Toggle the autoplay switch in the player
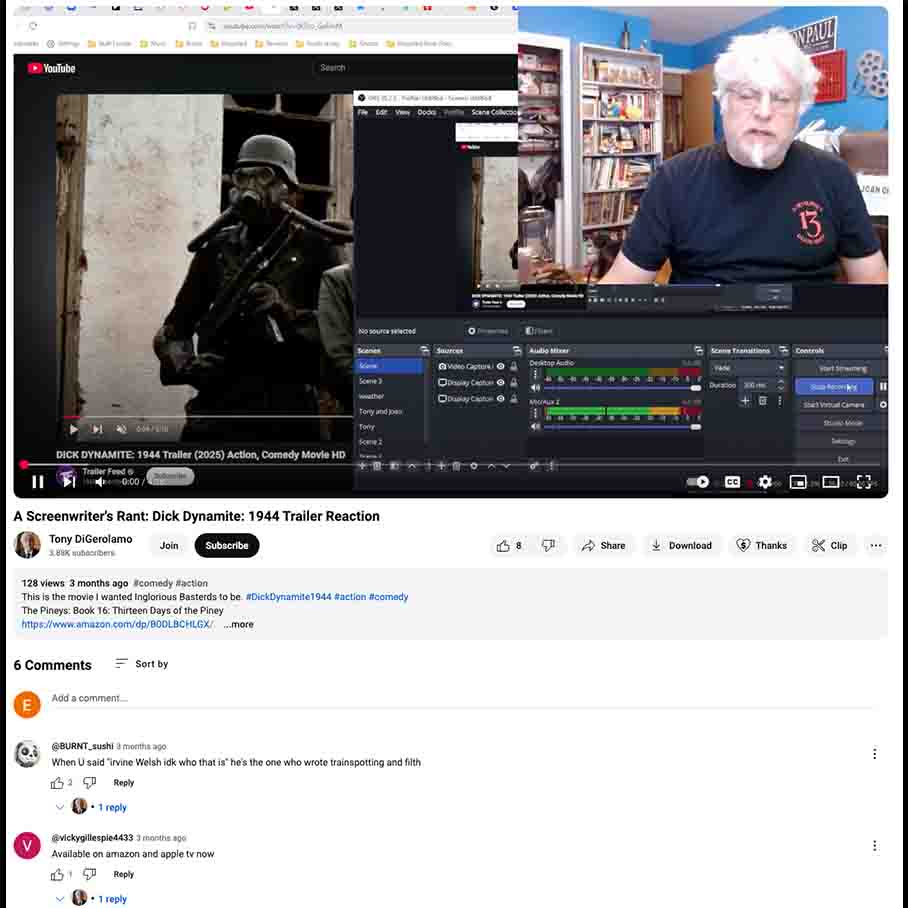908x908 pixels. tap(698, 482)
